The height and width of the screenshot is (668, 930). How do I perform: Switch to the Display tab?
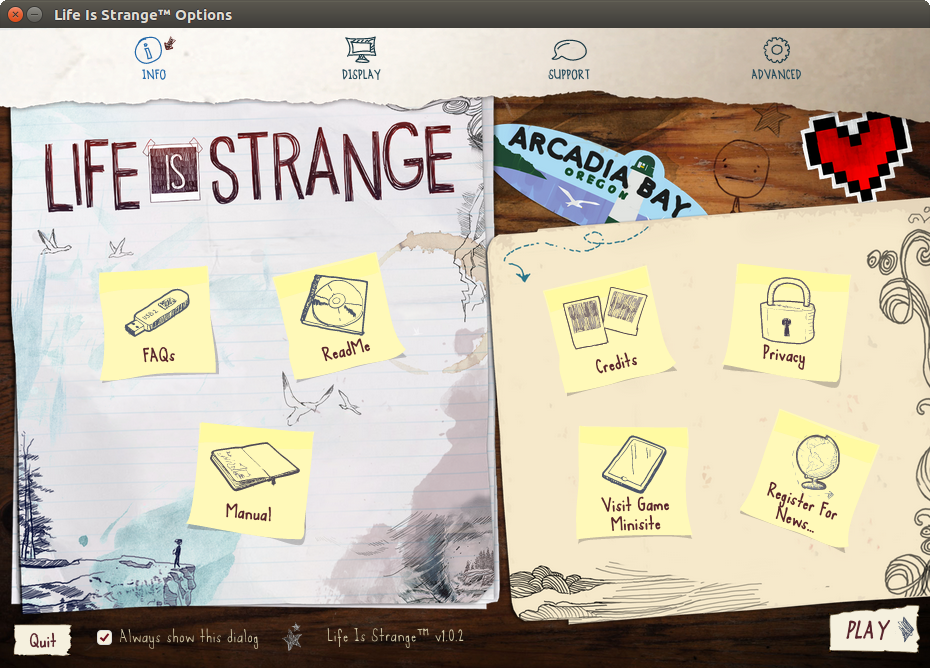click(361, 59)
